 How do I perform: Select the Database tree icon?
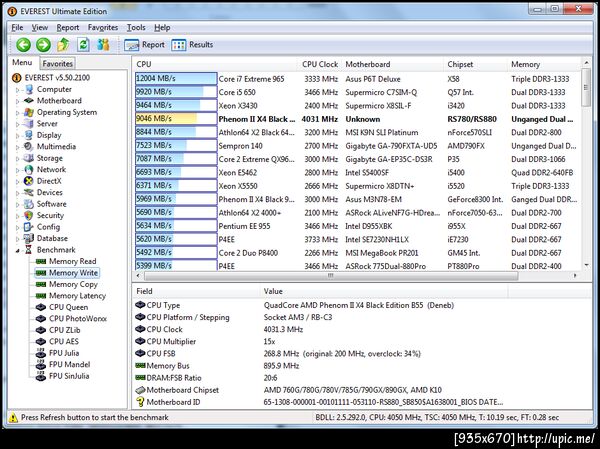point(29,238)
